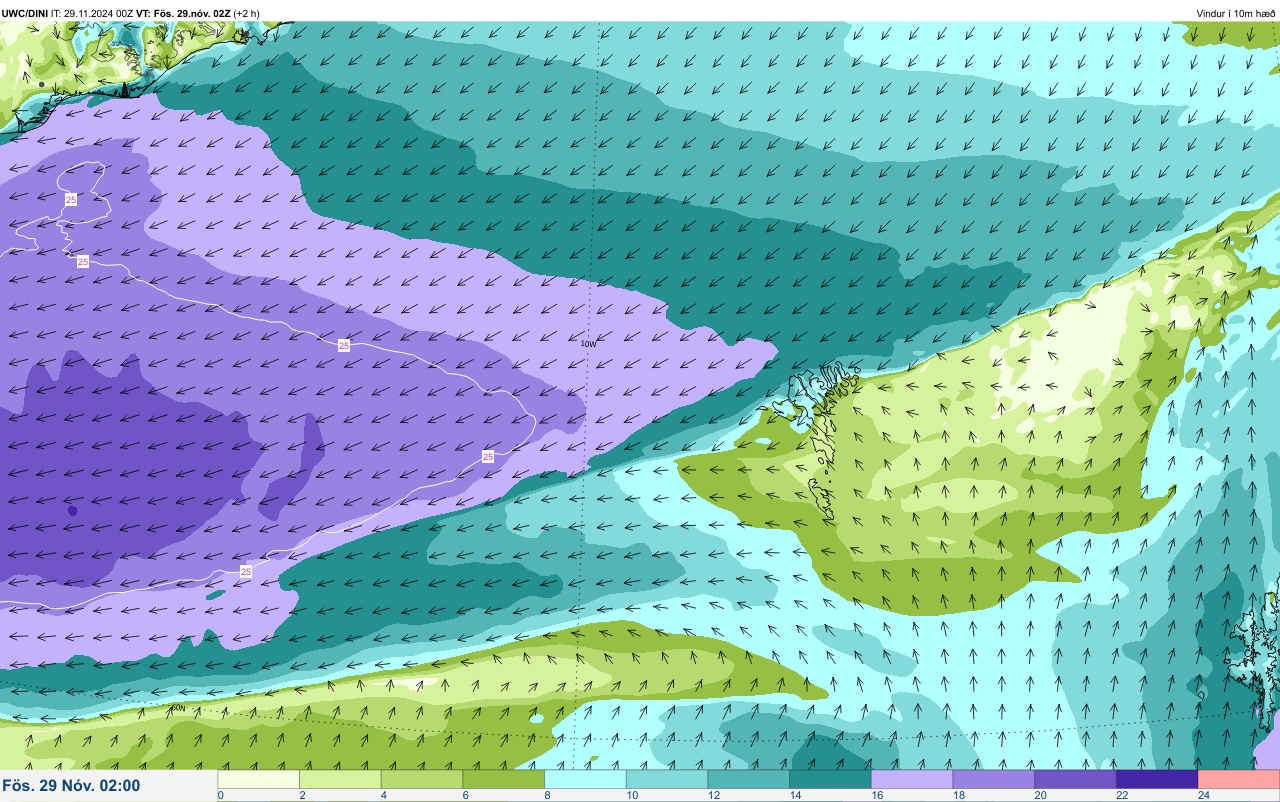The height and width of the screenshot is (802, 1280).
Task: Pick the 4–6 m/s green legend swatch
Action: (x=422, y=779)
